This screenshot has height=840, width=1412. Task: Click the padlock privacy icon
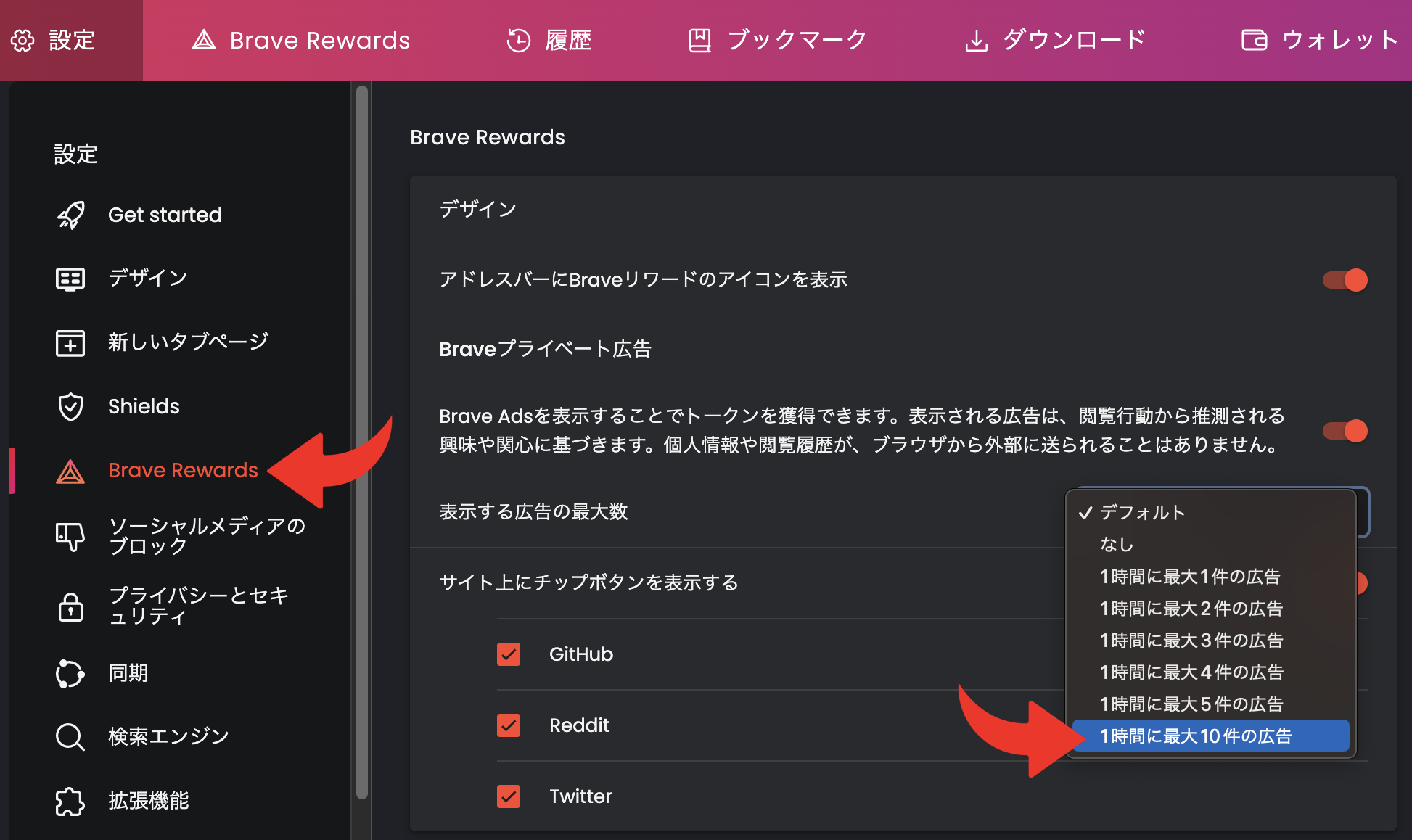click(x=70, y=606)
